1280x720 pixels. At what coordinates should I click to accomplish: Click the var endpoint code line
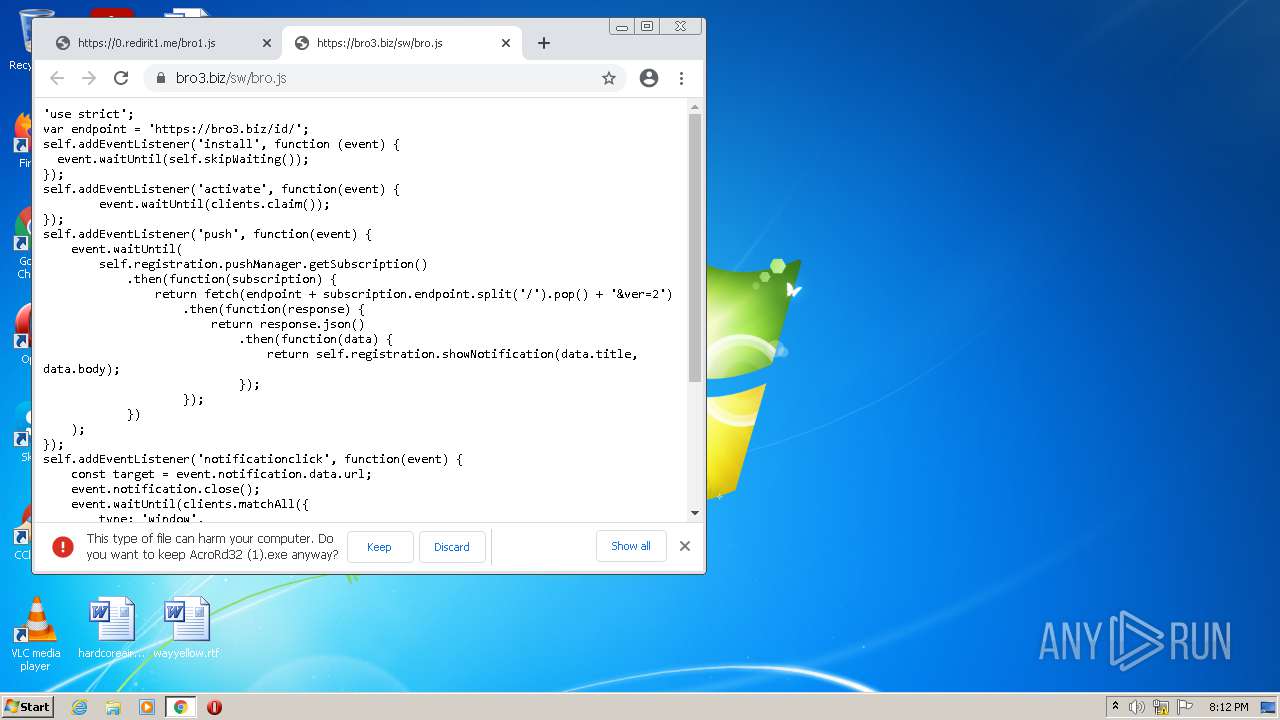[x=176, y=129]
